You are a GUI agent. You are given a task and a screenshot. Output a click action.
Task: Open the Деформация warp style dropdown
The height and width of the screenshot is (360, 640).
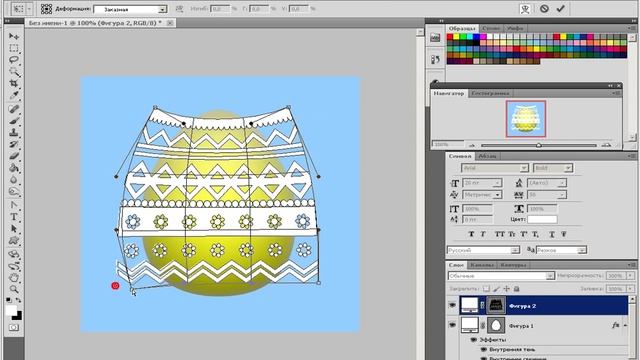pos(162,9)
